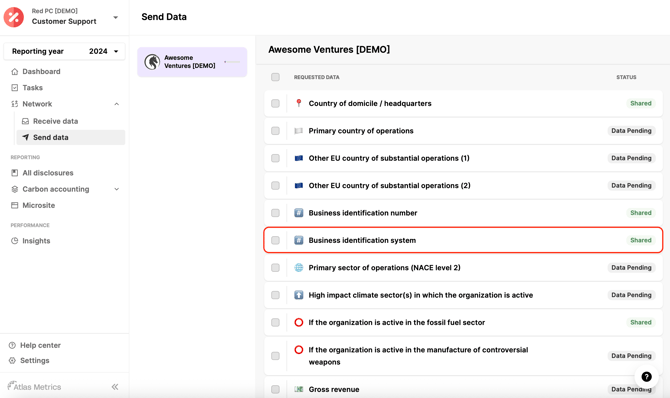Click the Tasks checkbox icon in sidebar

[15, 88]
